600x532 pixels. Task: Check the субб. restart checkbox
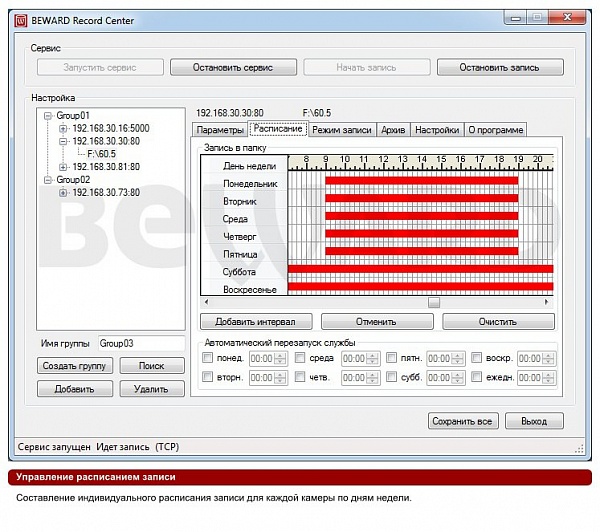[x=391, y=377]
